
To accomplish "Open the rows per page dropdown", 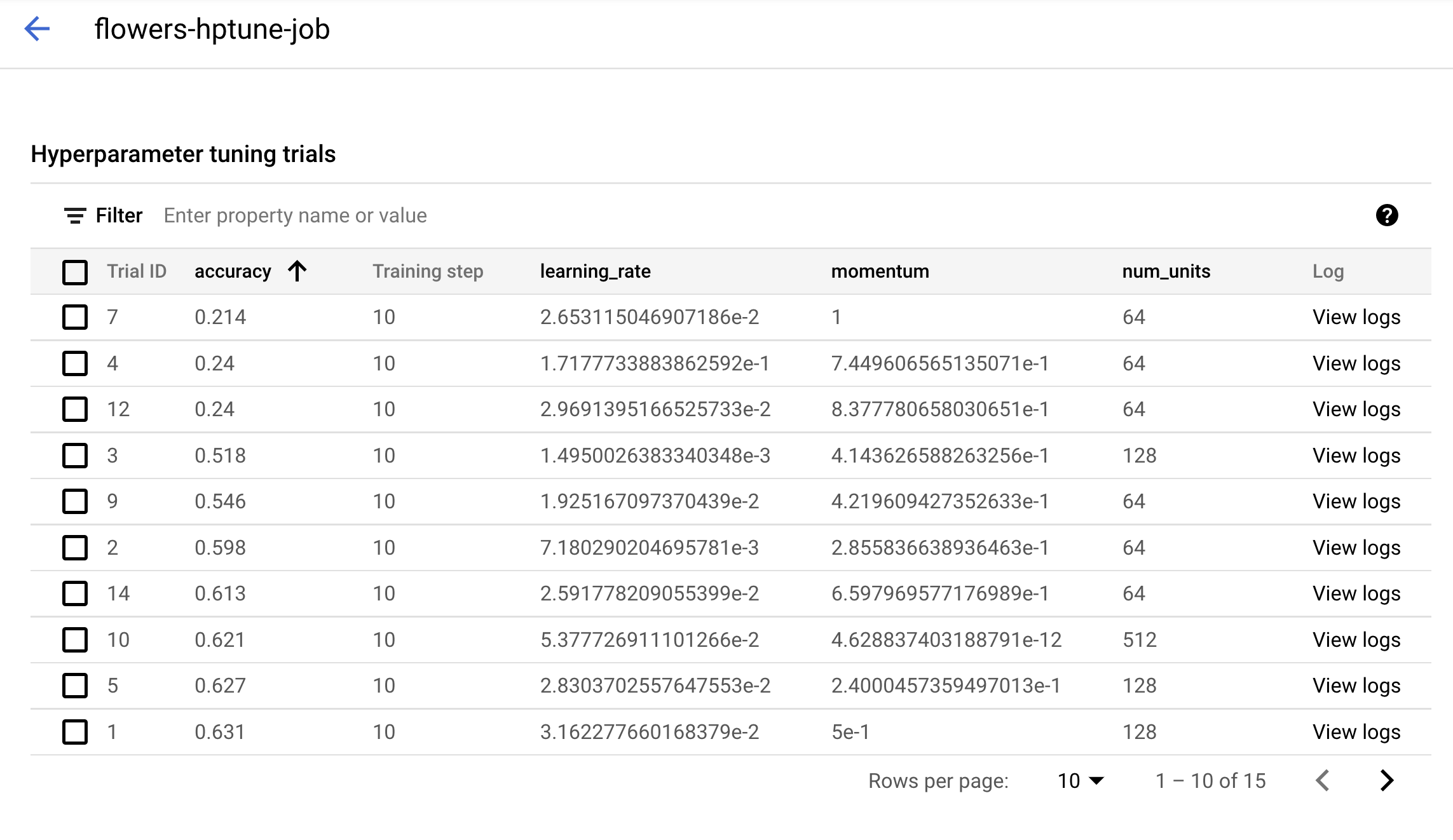I will click(x=1080, y=780).
